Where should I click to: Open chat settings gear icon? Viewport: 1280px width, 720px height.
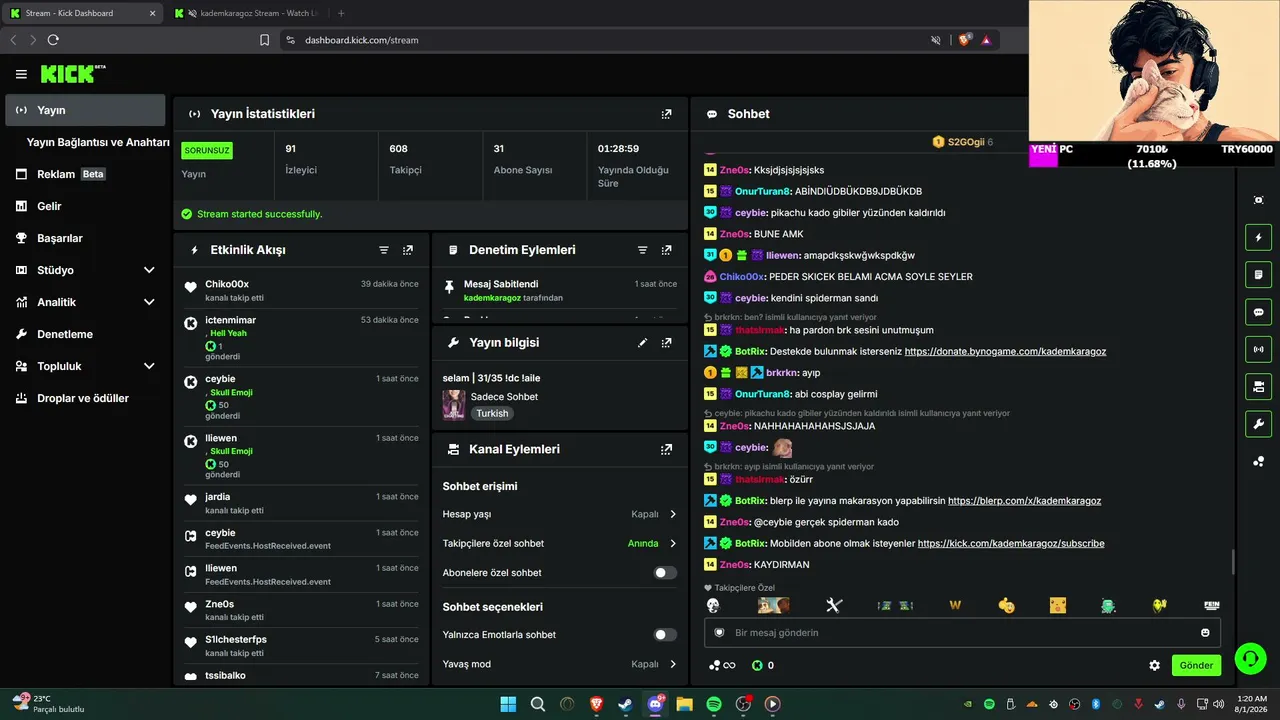1155,665
